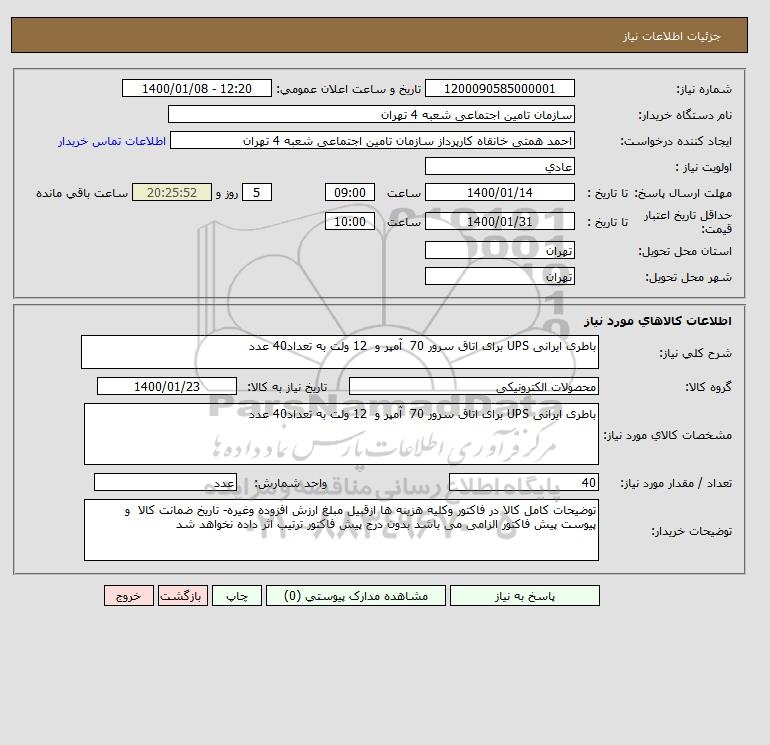
Task: Click the priority field عادي
Action: pyautogui.click(x=499, y=166)
